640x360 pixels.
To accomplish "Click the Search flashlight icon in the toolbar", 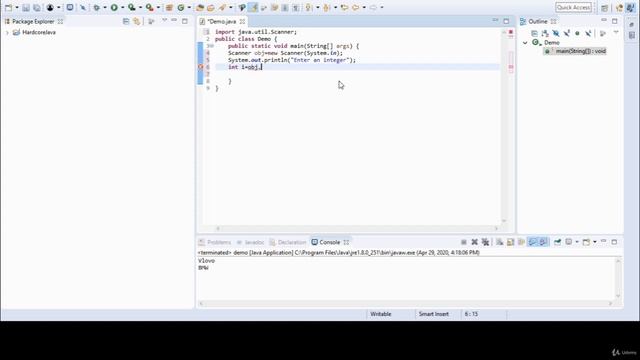I will pos(222,7).
